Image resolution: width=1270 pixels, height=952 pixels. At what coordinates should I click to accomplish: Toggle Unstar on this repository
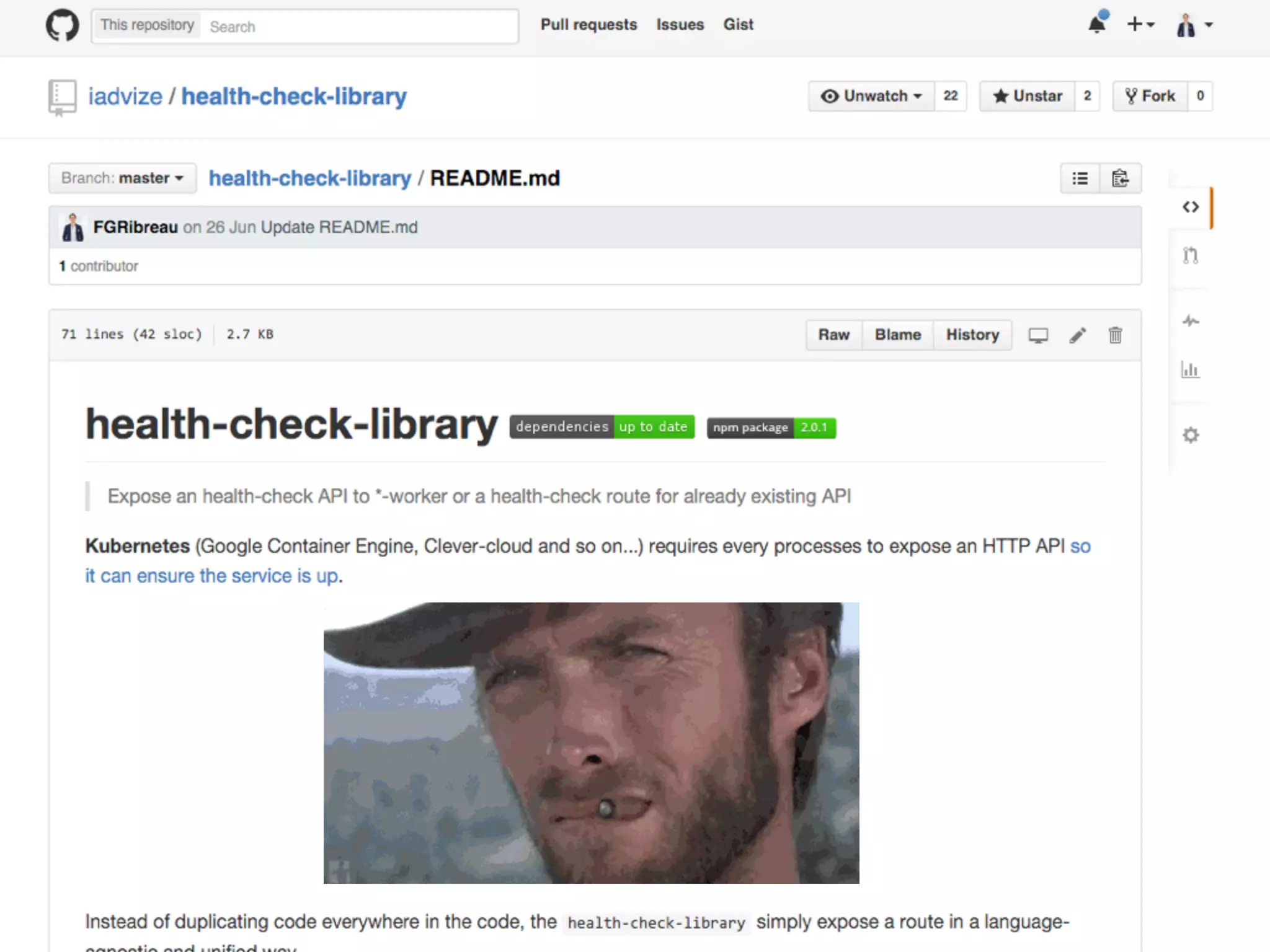[x=1028, y=96]
